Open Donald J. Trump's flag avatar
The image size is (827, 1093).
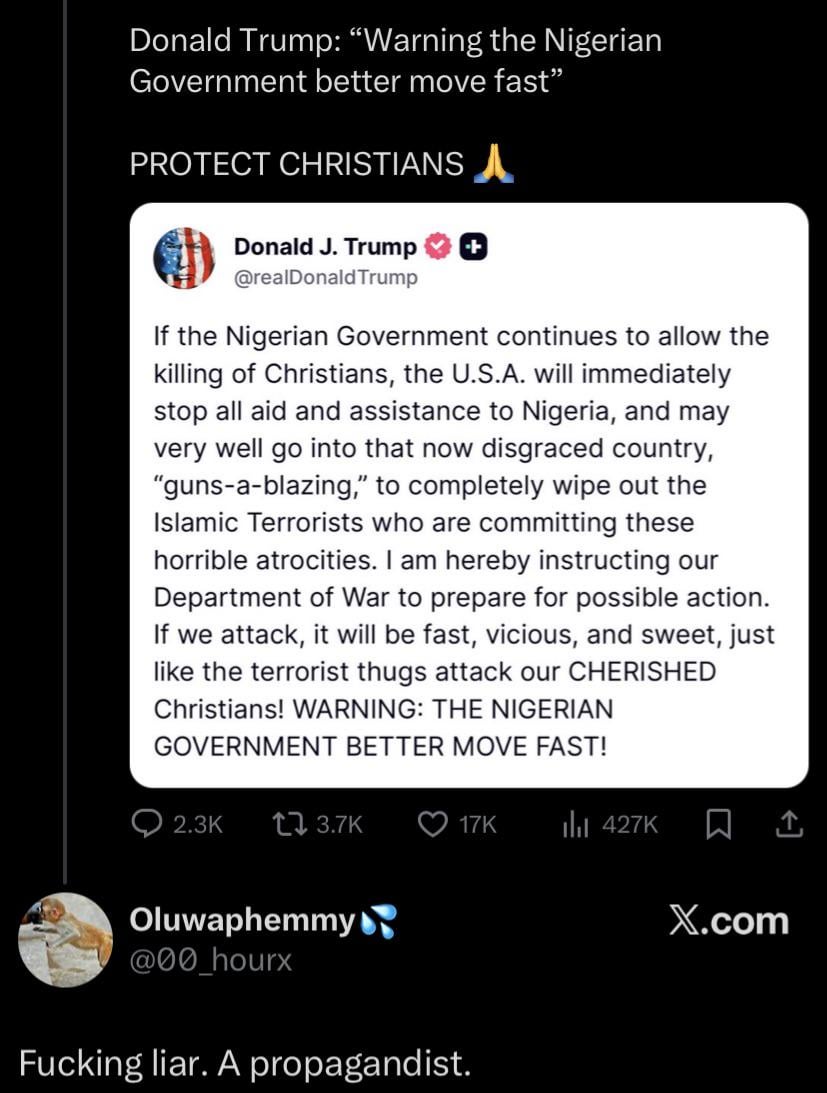[184, 258]
